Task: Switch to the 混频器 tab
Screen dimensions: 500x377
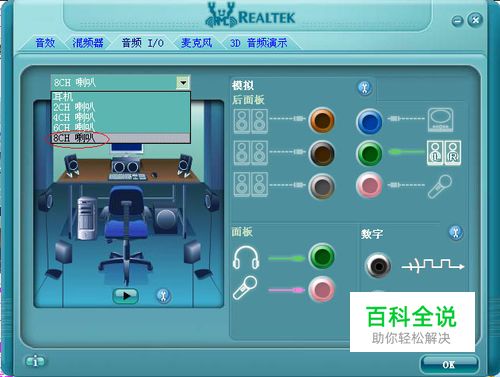Action: pyautogui.click(x=88, y=43)
